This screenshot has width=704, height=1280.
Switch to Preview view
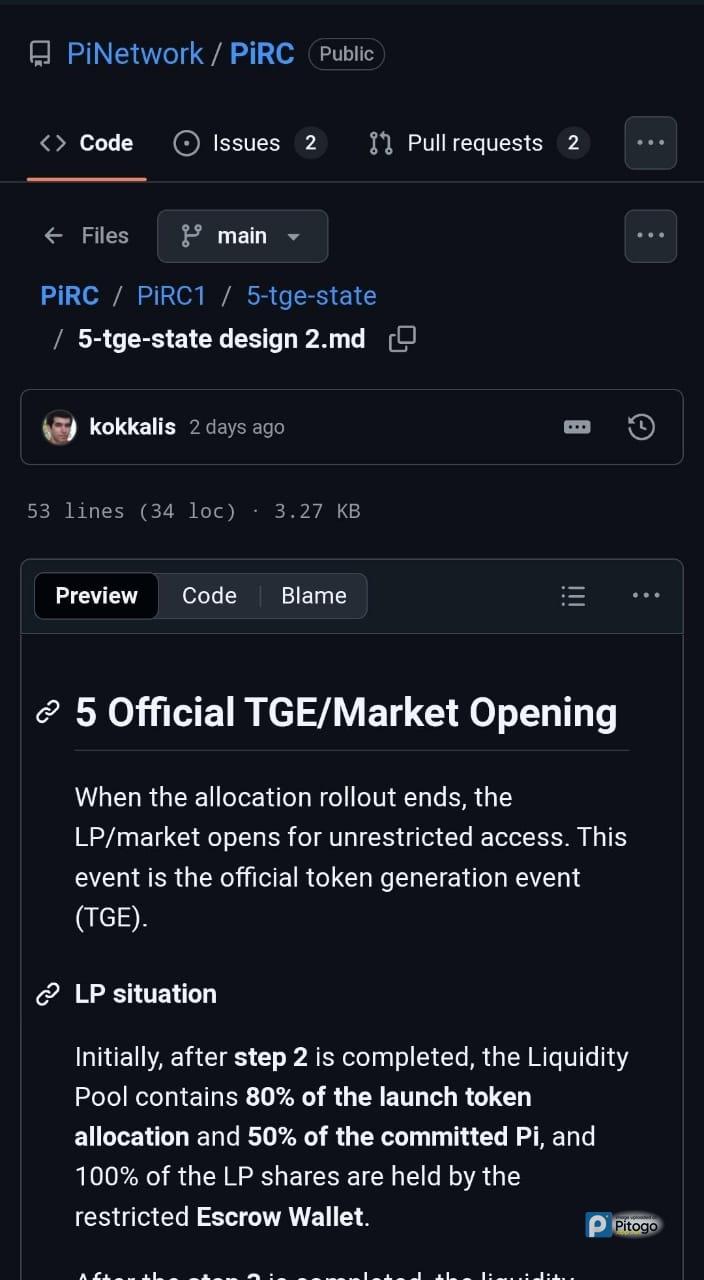point(96,596)
